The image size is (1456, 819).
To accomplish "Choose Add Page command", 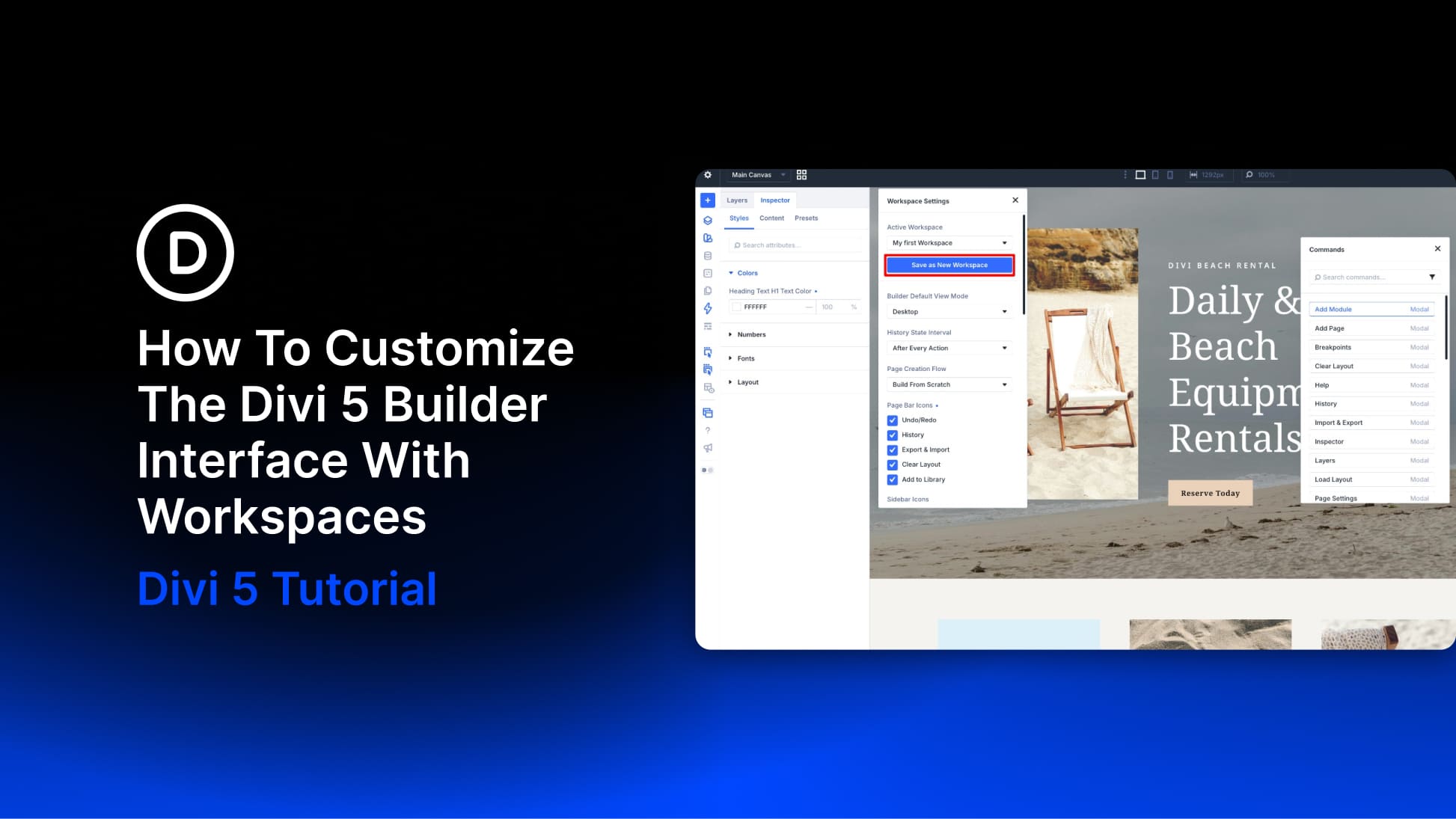I will tap(1371, 328).
